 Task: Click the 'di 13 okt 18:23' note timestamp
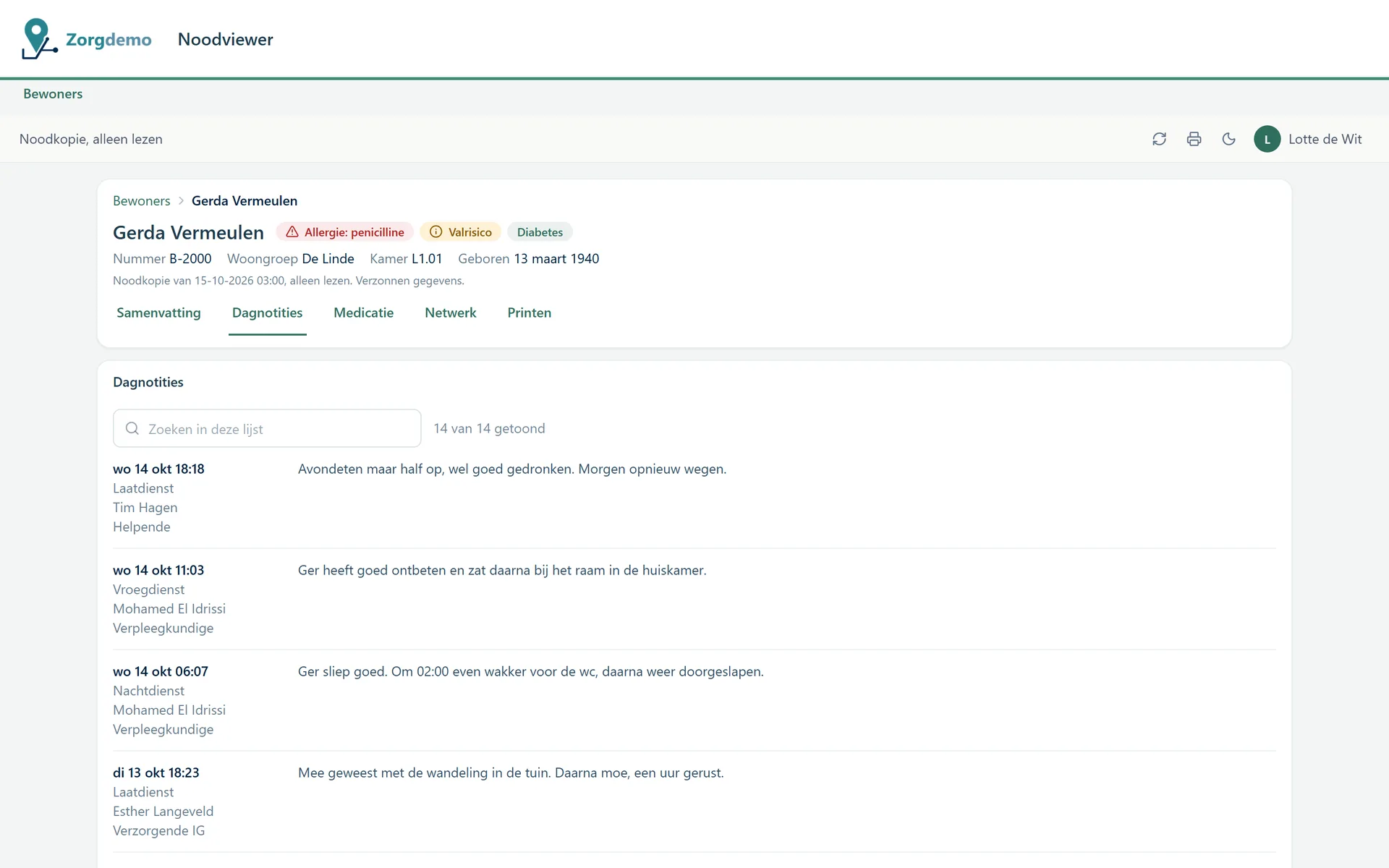point(156,773)
